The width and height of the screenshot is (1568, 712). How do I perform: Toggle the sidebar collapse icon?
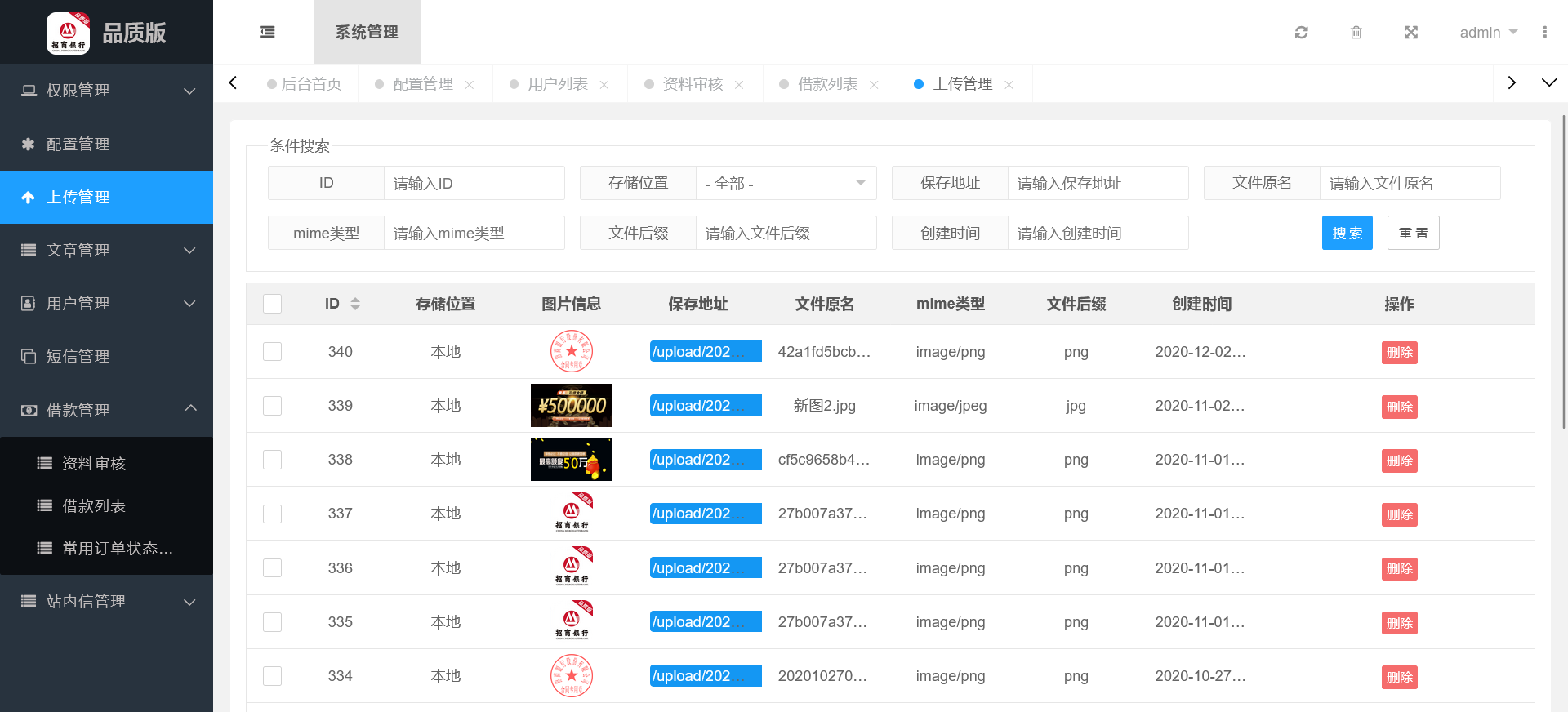click(x=267, y=32)
